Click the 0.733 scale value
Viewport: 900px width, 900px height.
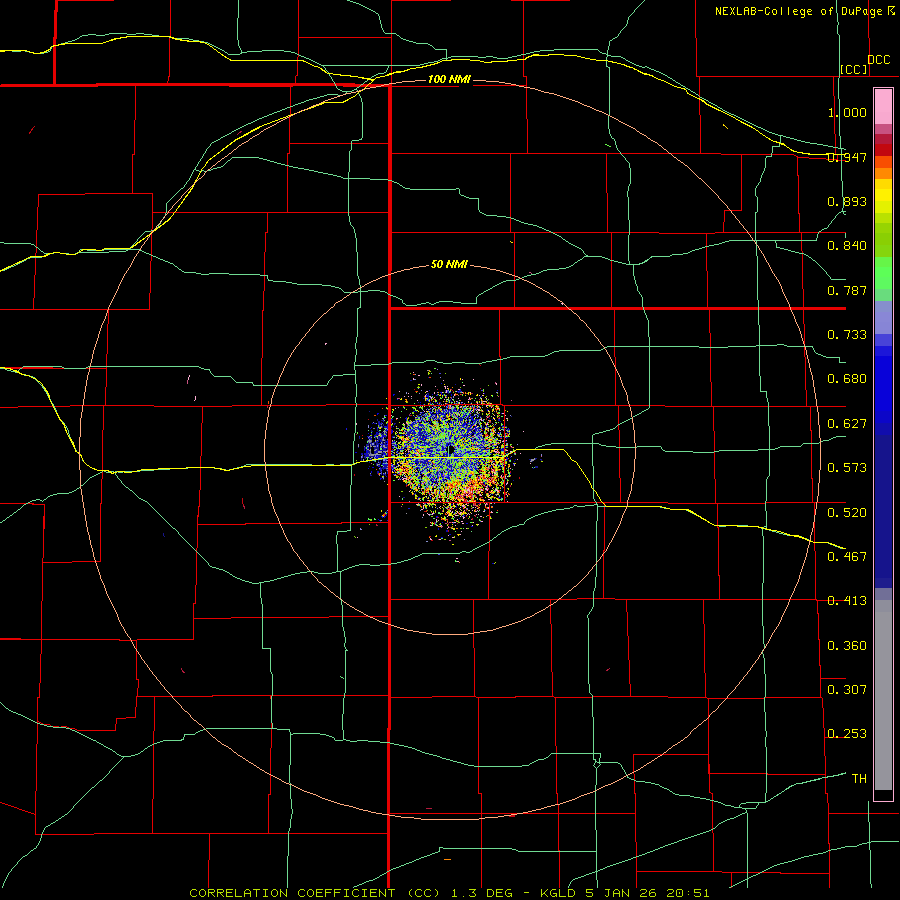tap(847, 335)
